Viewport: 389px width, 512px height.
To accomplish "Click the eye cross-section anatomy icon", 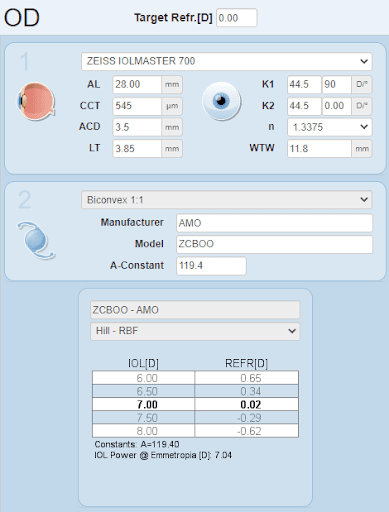I will click(x=36, y=101).
